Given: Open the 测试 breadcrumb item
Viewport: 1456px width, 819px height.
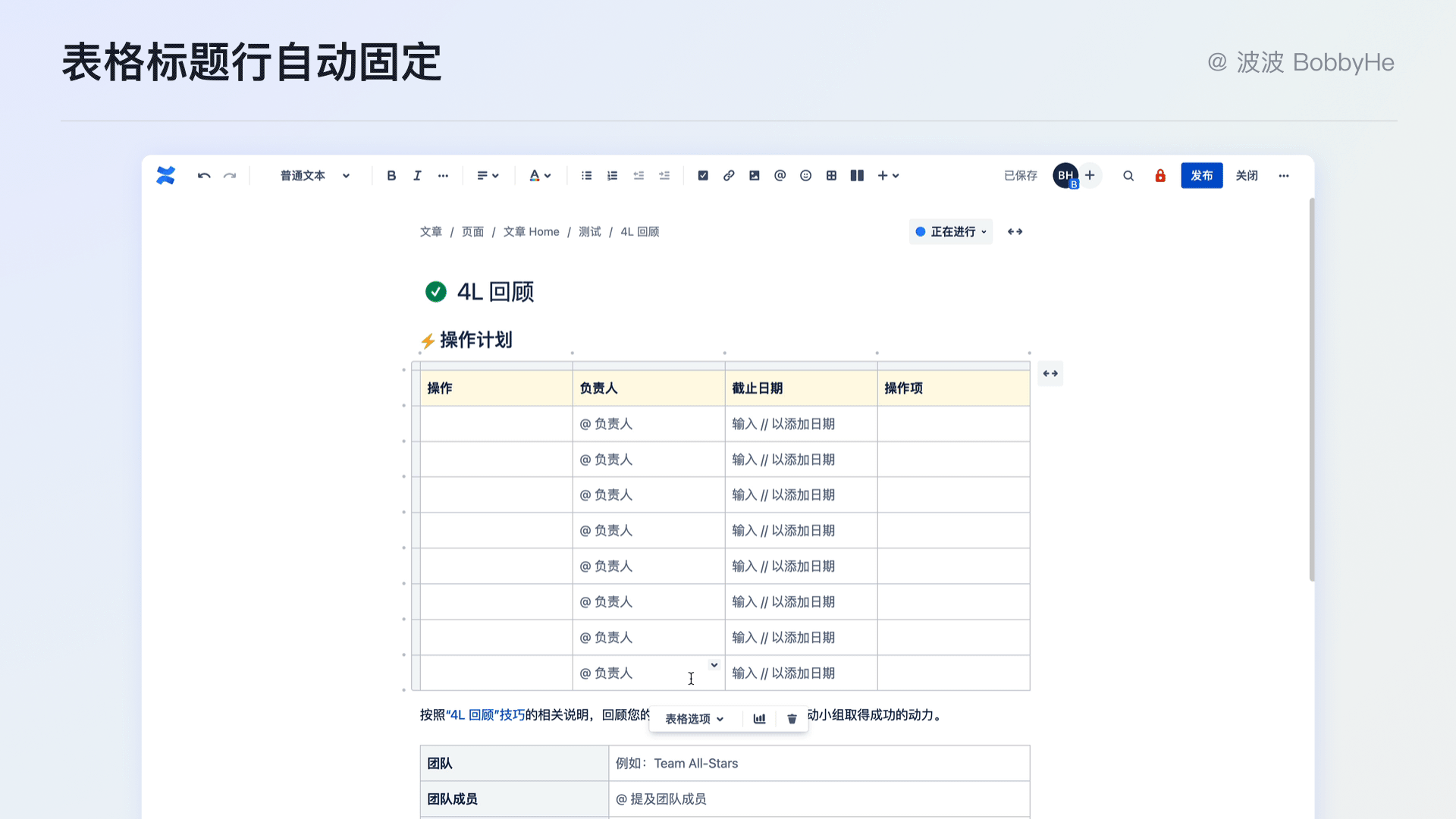Looking at the screenshot, I should [589, 232].
